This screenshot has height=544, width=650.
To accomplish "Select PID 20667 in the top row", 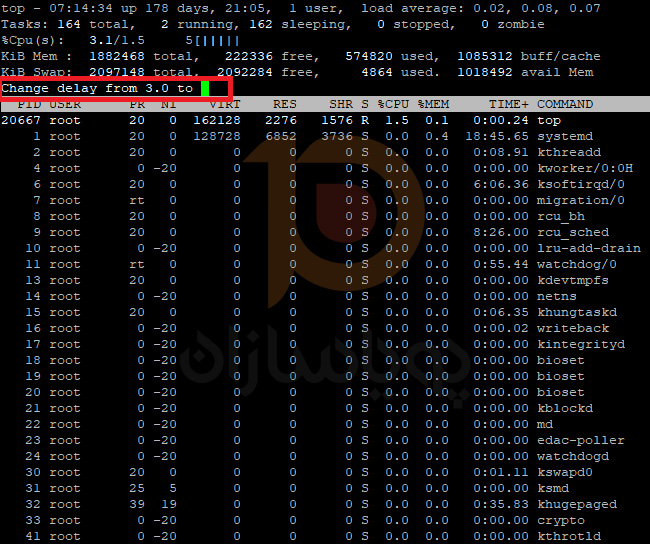I will (21, 120).
